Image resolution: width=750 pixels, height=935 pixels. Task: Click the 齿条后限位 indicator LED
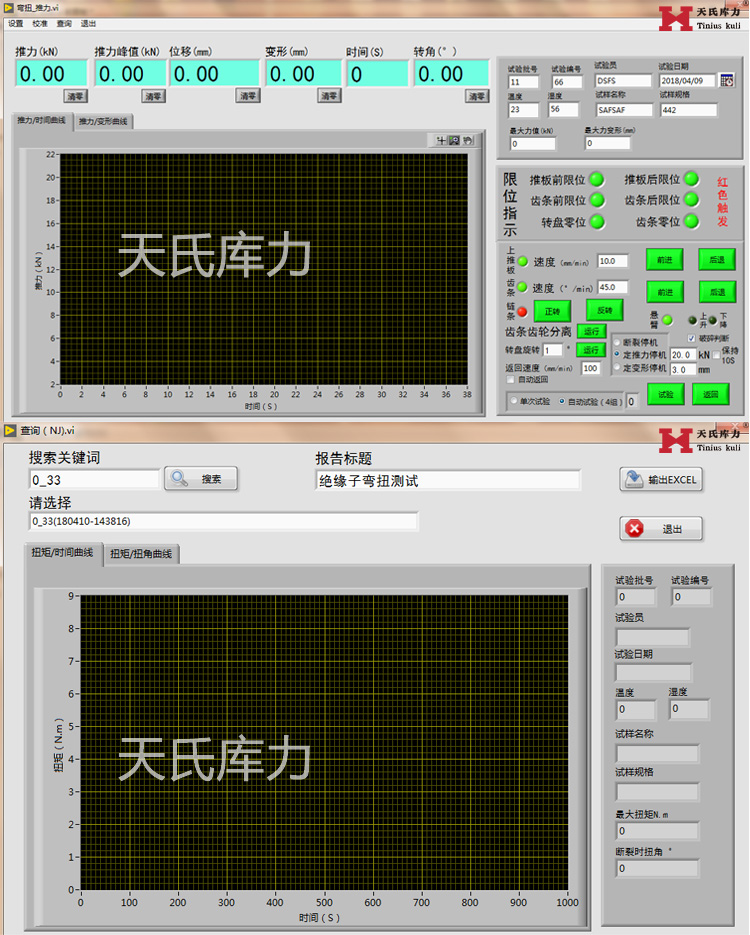coord(691,199)
